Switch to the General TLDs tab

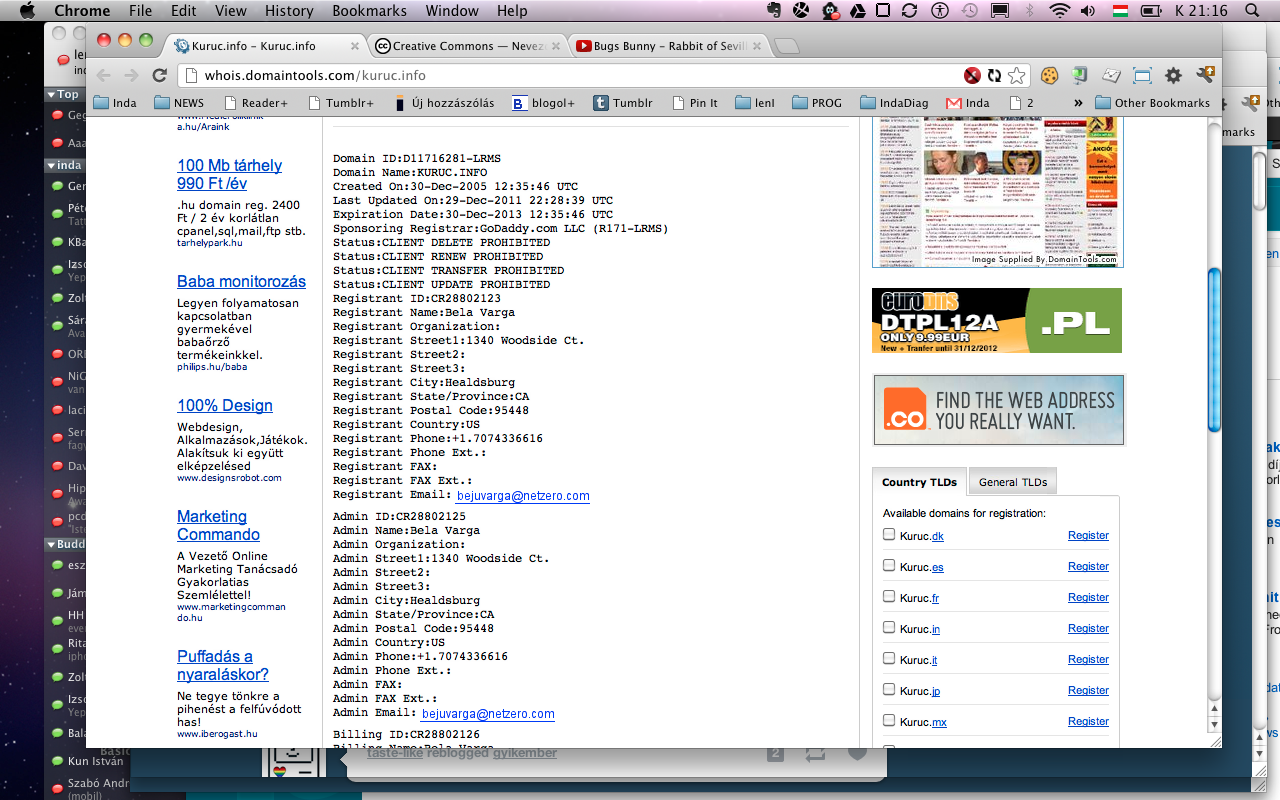tap(1013, 482)
